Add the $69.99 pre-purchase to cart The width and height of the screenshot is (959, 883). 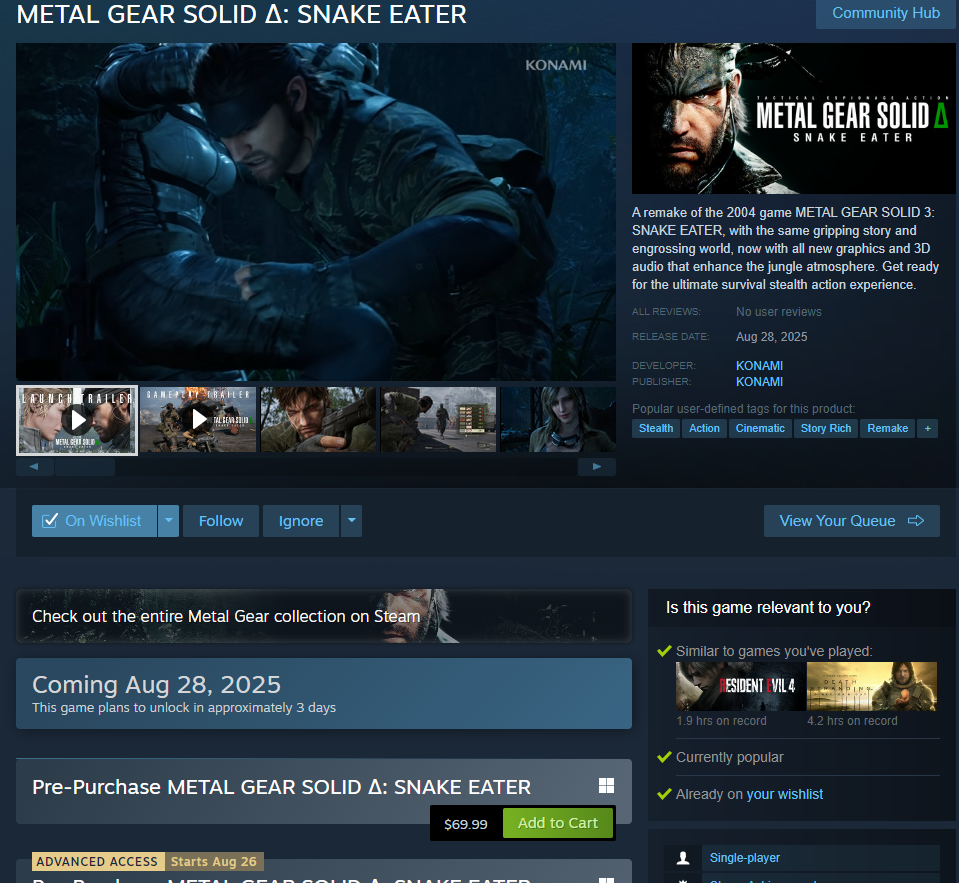pyautogui.click(x=557, y=823)
